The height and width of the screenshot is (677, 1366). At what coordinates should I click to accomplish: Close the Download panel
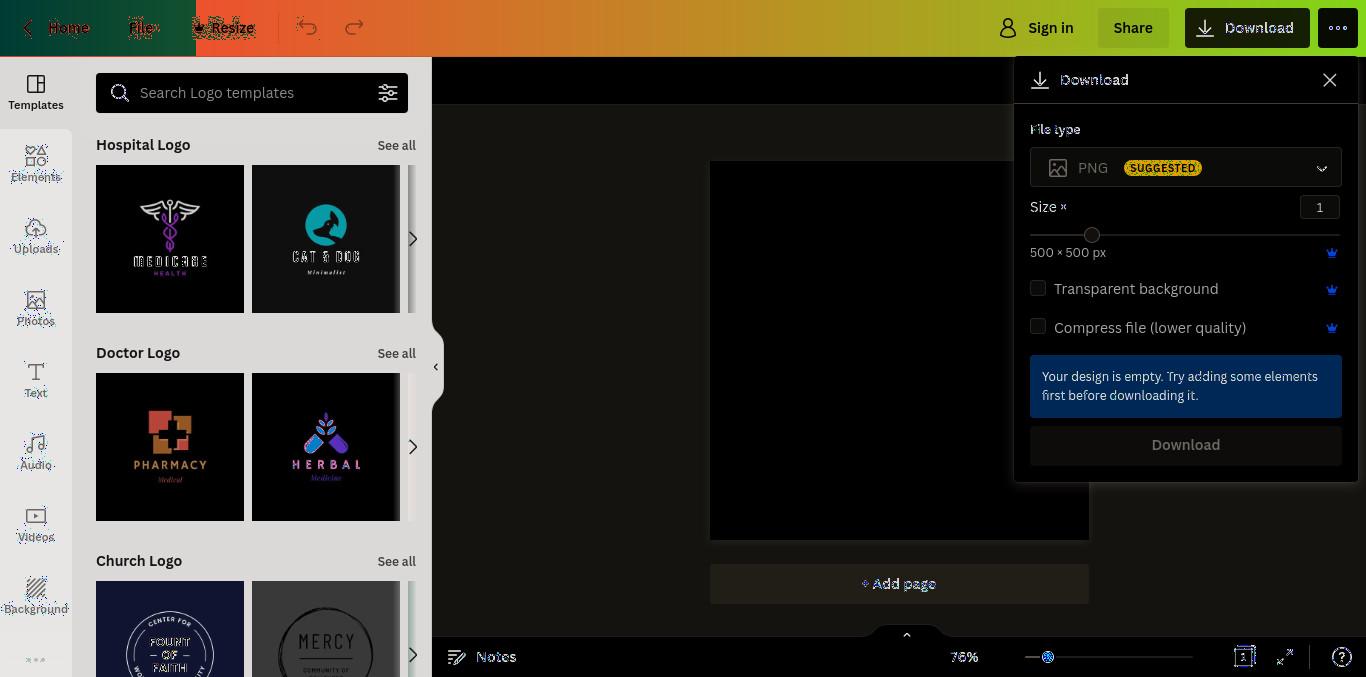coord(1330,80)
